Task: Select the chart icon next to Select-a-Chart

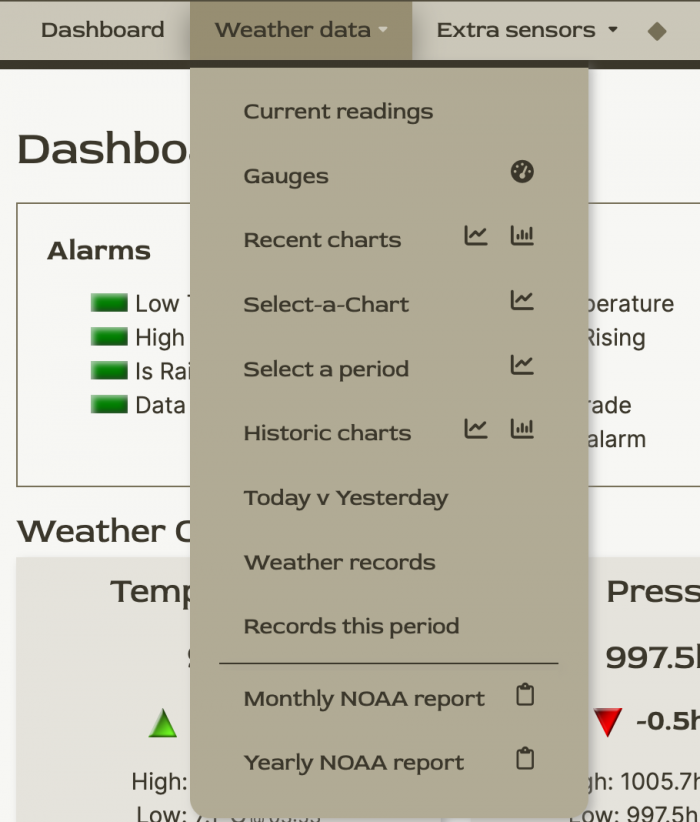Action: click(x=521, y=301)
